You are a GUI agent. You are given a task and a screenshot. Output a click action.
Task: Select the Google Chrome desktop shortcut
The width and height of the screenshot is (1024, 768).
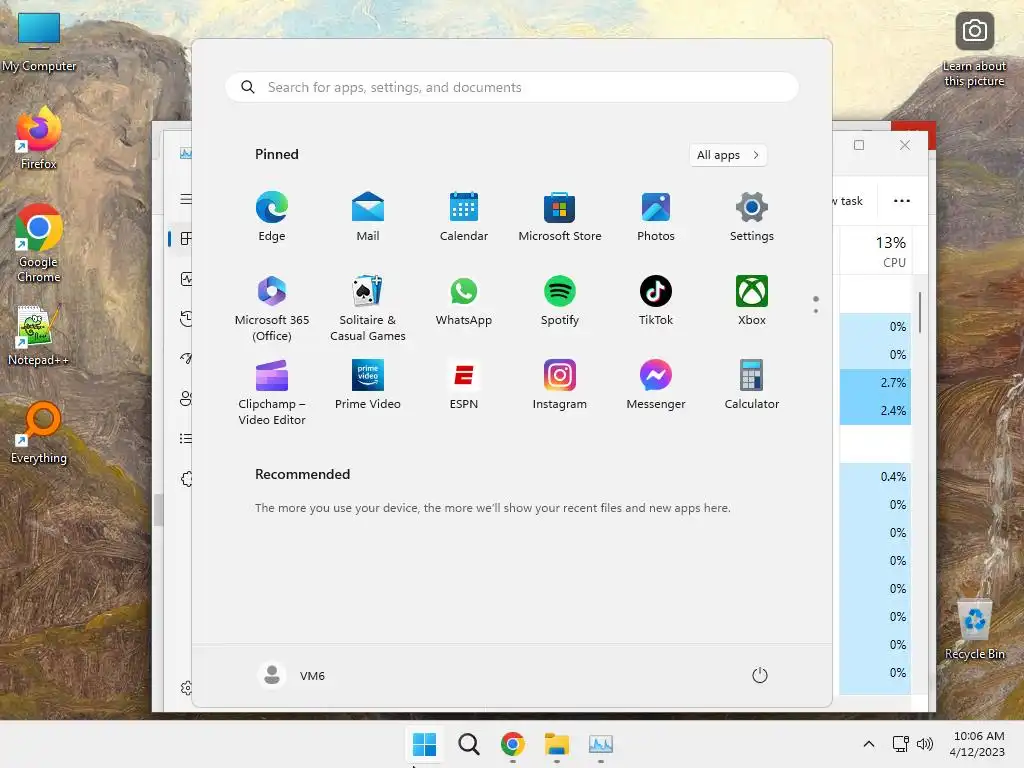pyautogui.click(x=39, y=243)
